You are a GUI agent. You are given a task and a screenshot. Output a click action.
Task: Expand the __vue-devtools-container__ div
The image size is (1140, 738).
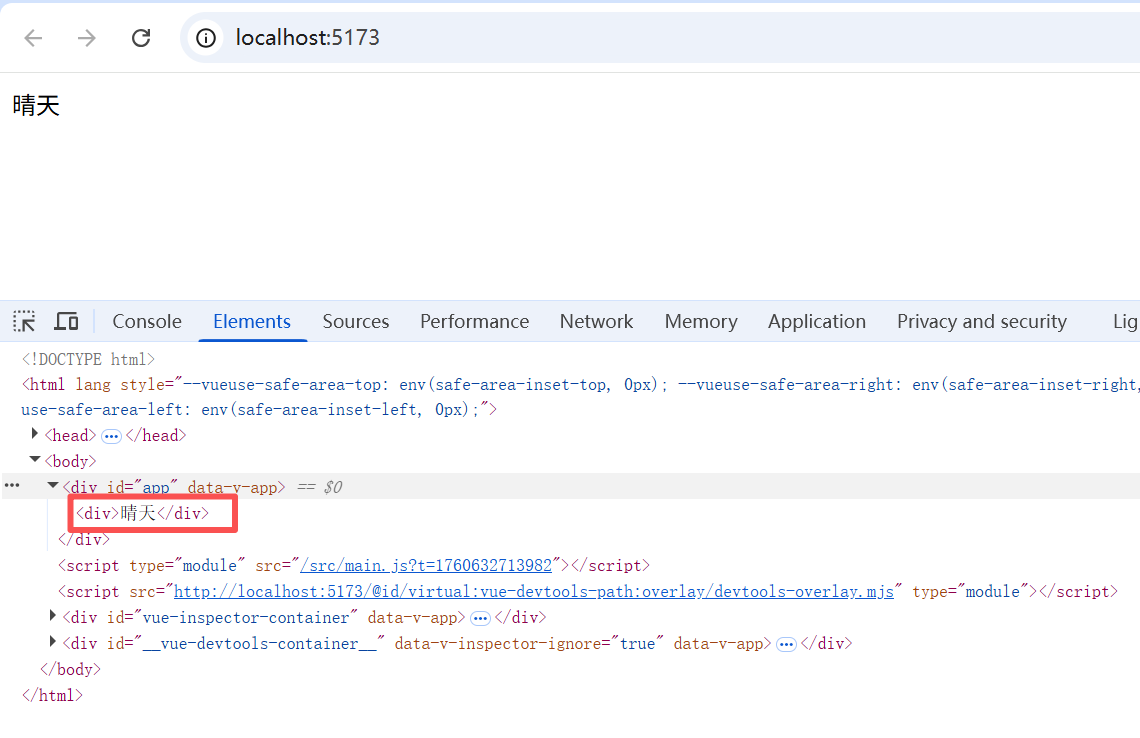(x=52, y=642)
